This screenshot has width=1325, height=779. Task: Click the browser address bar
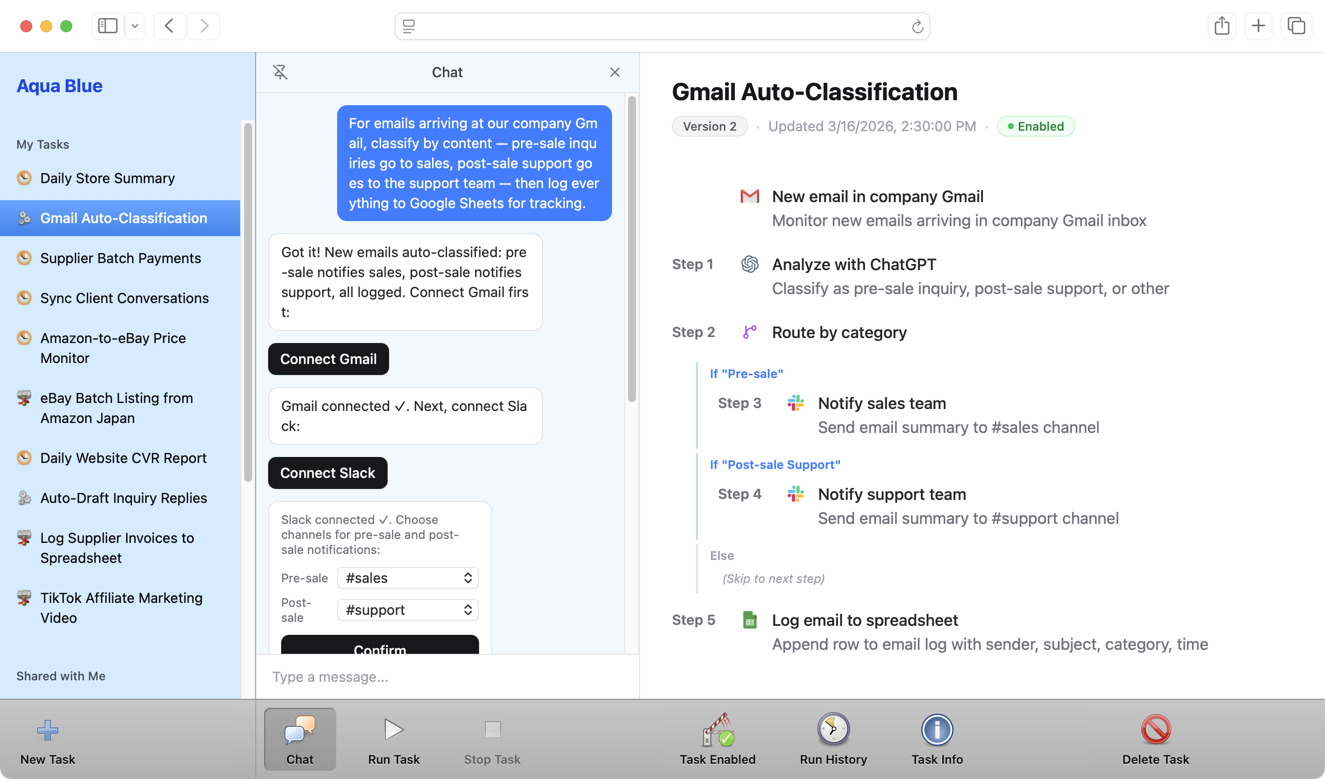pos(662,26)
